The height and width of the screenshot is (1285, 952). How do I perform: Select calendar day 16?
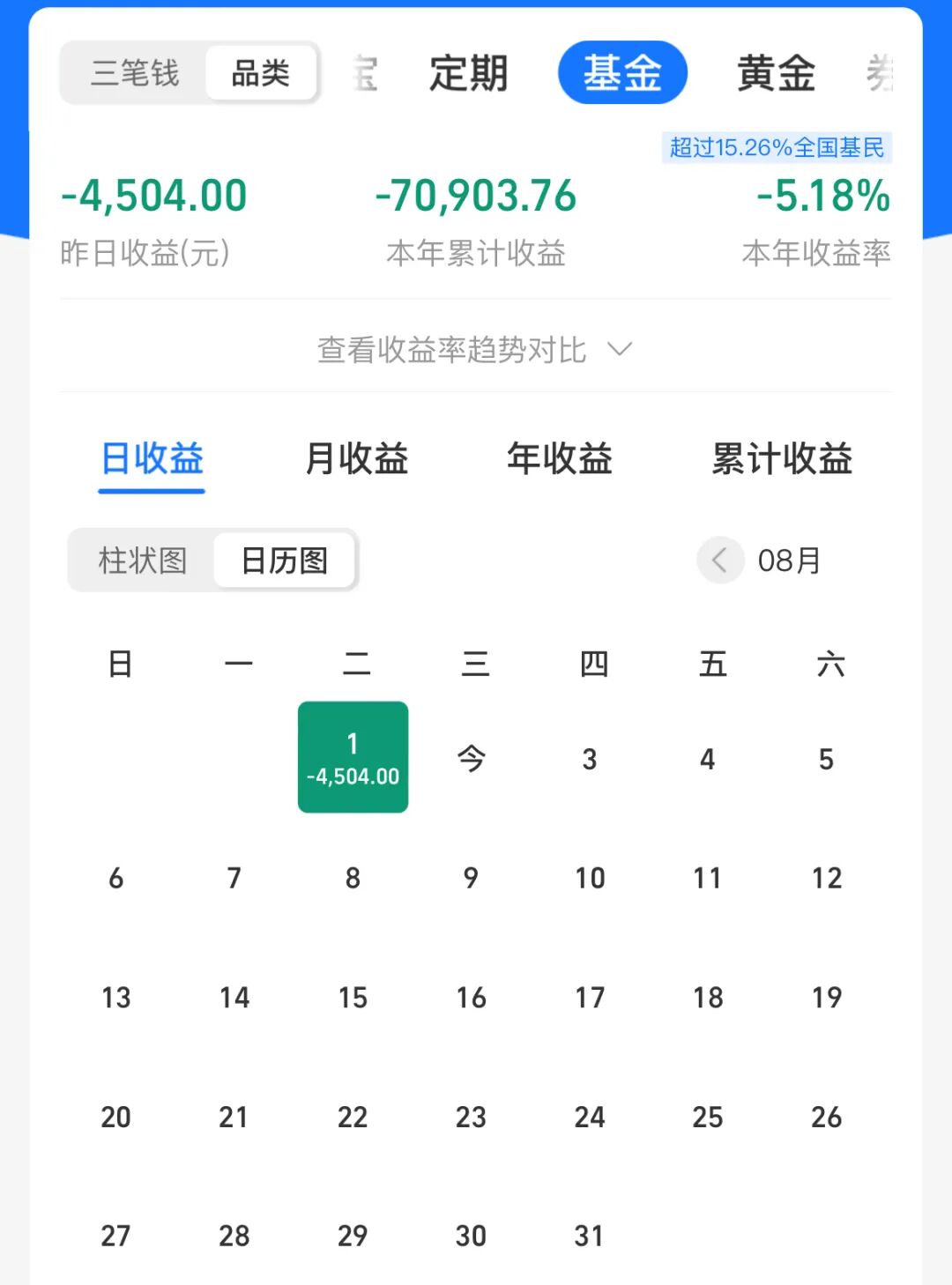click(x=471, y=998)
